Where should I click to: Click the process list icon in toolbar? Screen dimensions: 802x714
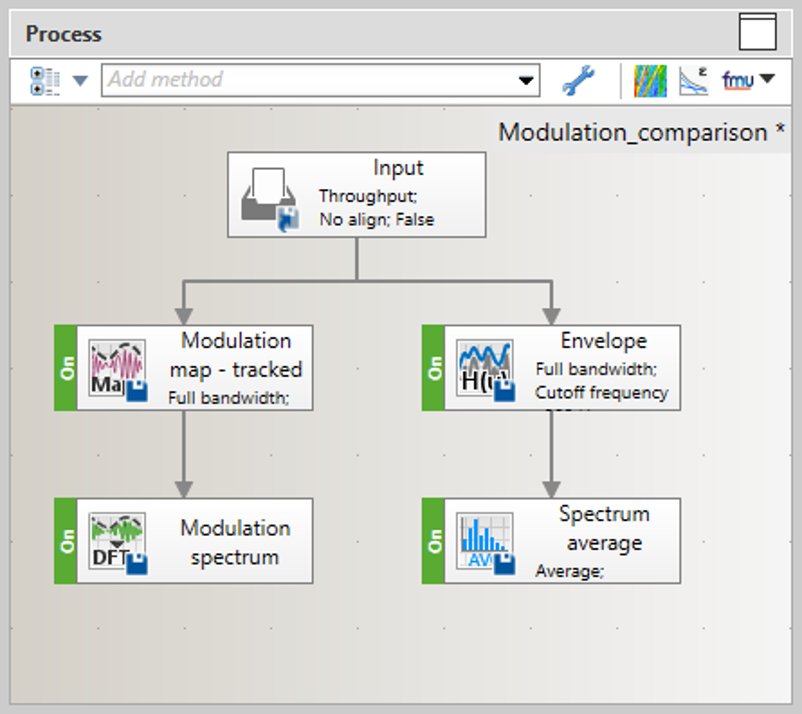[x=45, y=81]
